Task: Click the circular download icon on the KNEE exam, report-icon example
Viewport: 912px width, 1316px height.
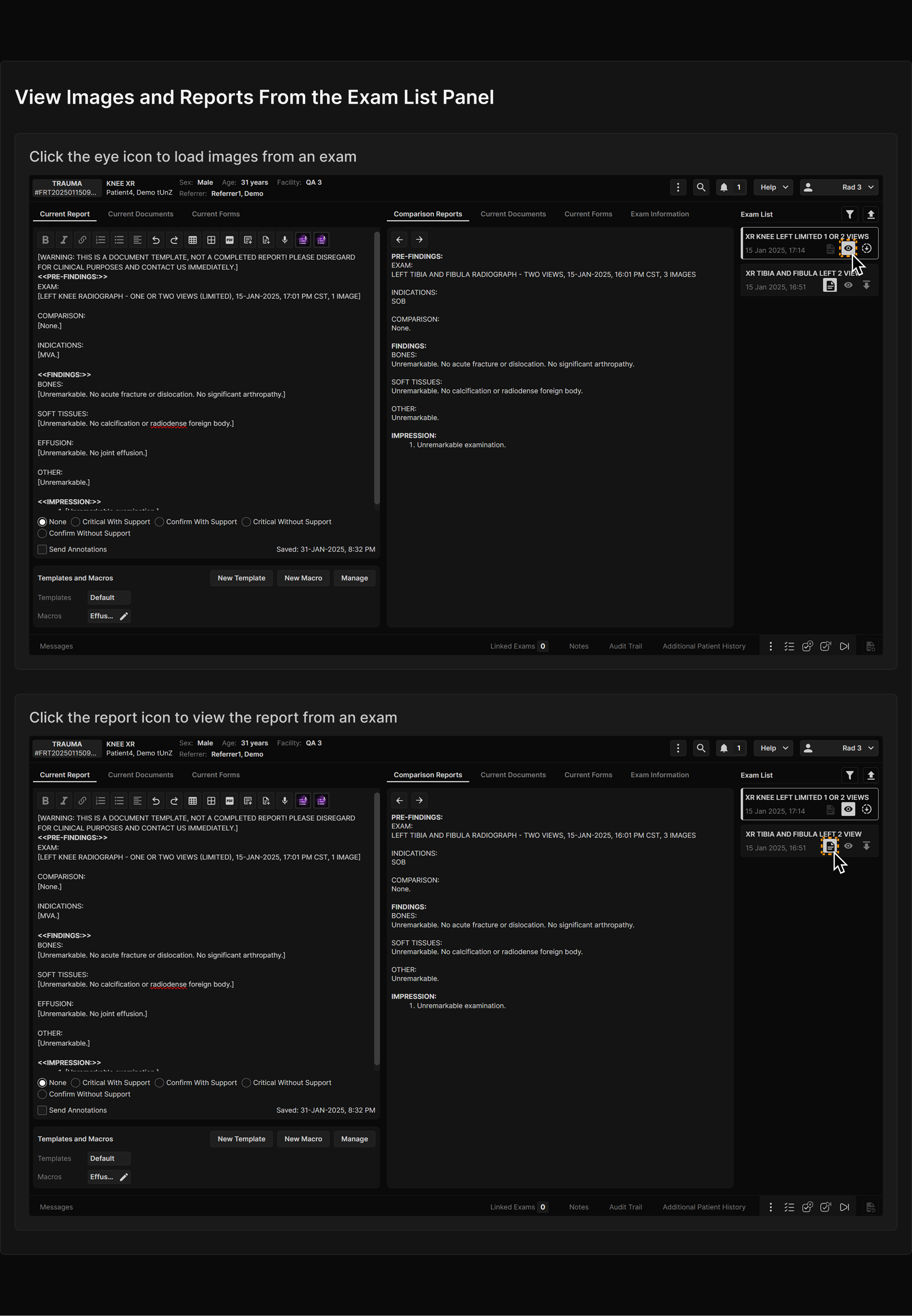Action: pos(866,810)
